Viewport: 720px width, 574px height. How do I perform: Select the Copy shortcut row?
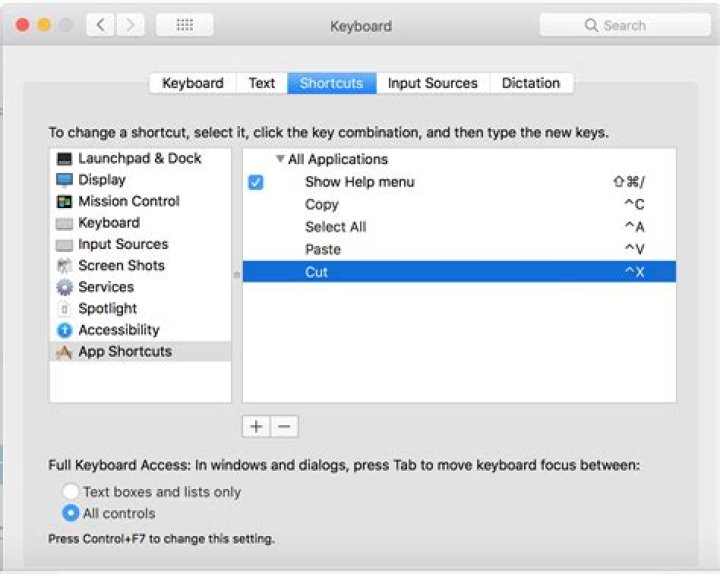click(459, 204)
